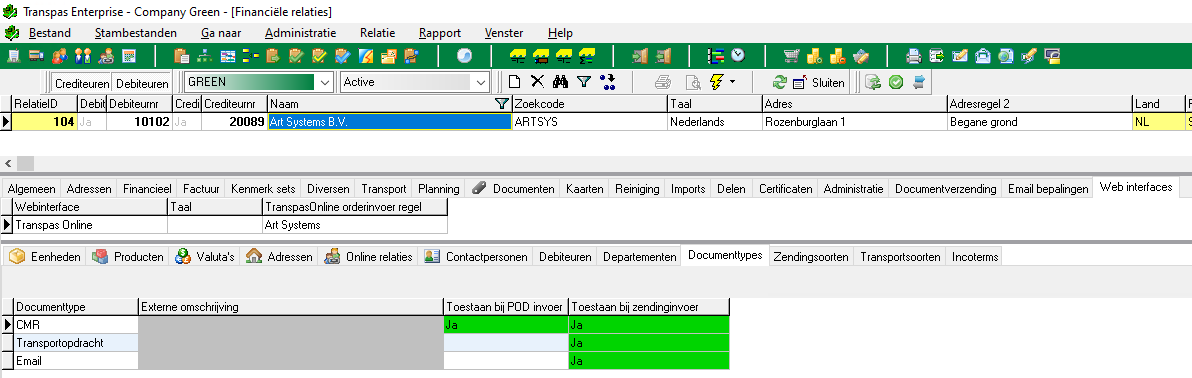Viewport: 1192px width, 378px height.
Task: Open the Contactpersonen sub-tab
Action: tap(476, 257)
